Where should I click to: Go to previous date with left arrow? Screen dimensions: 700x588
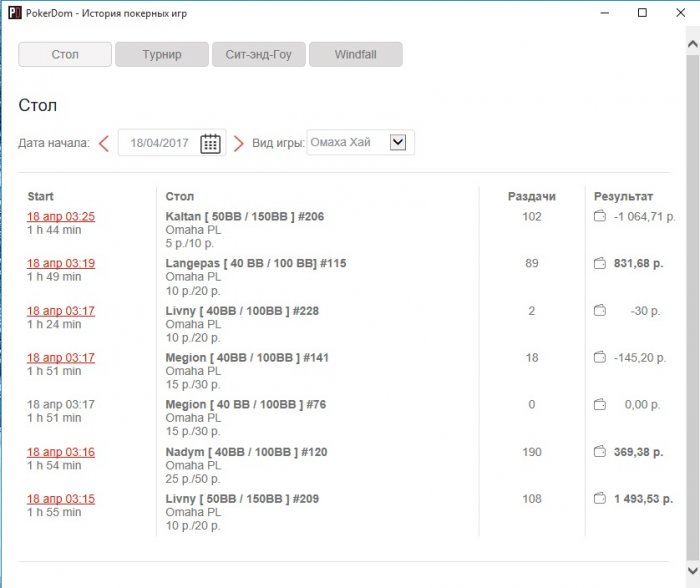coord(104,143)
